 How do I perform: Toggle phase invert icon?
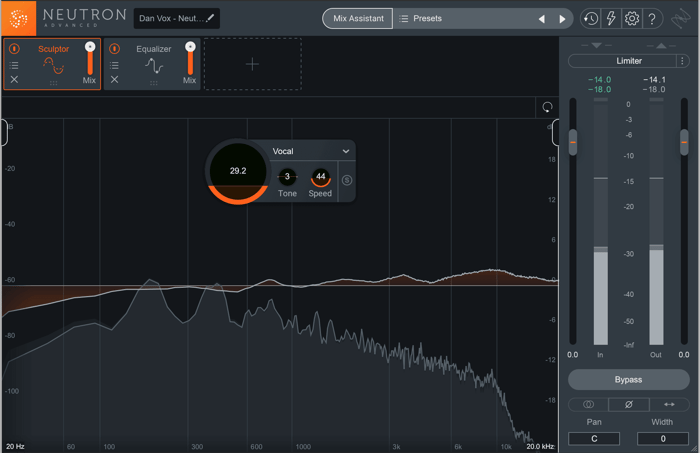point(629,404)
